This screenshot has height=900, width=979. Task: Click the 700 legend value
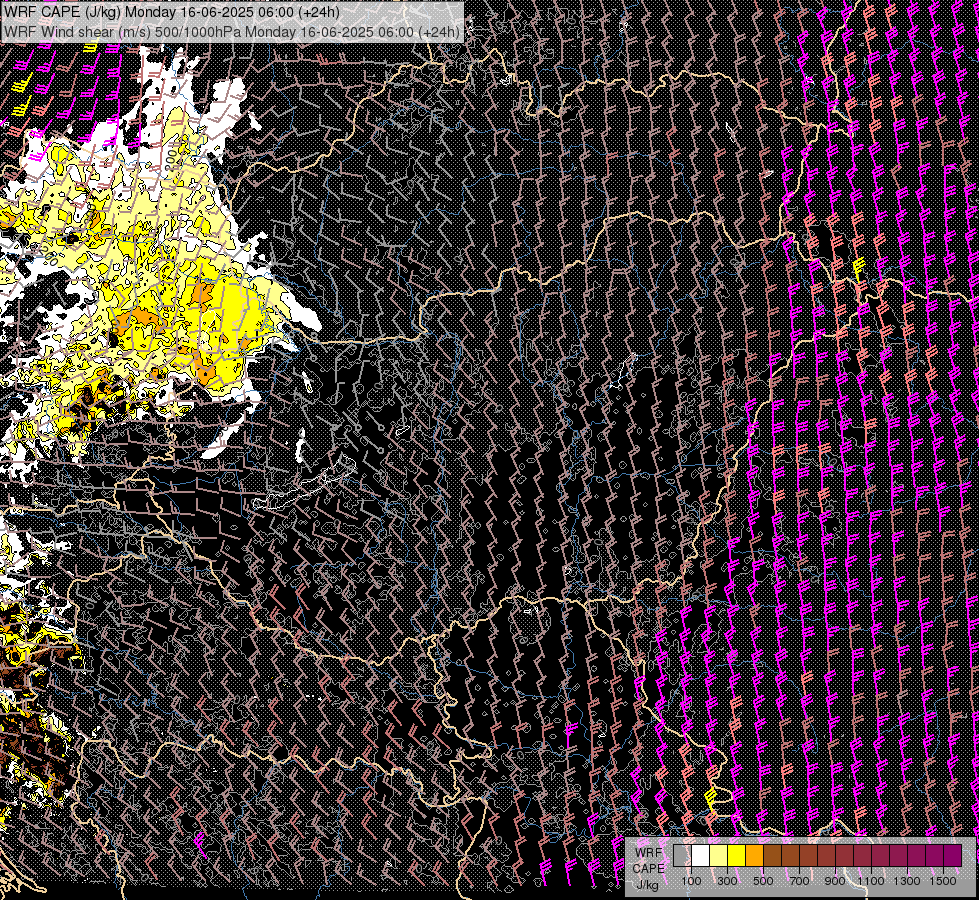tap(799, 881)
